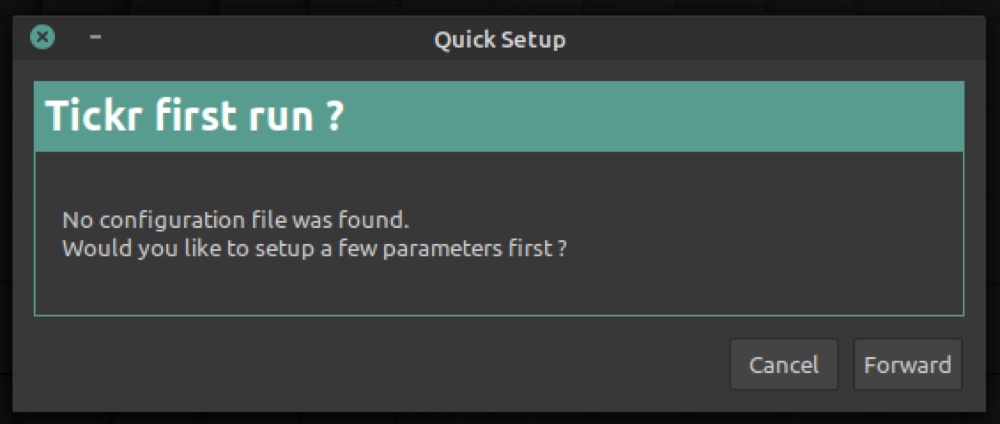Click the Quick Setup window title

click(x=499, y=40)
